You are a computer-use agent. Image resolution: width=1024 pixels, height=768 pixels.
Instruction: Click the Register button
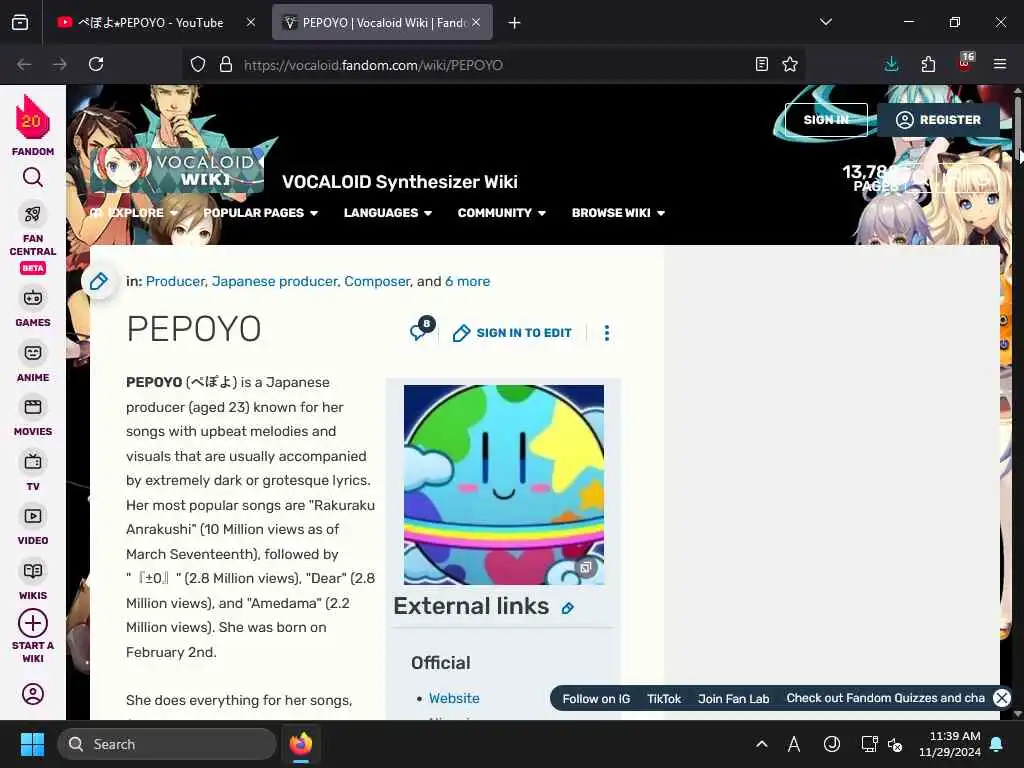point(938,120)
